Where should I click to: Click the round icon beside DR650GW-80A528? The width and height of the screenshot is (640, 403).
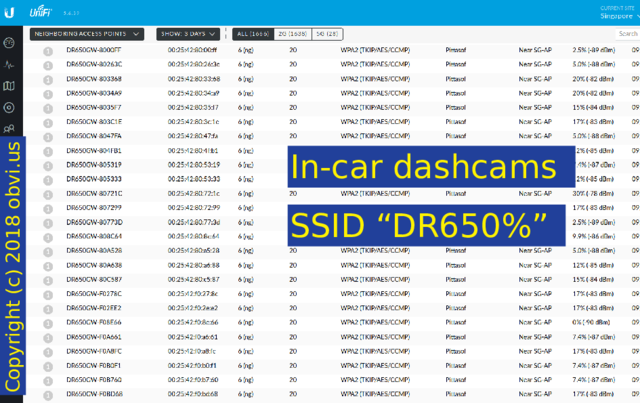click(48, 252)
